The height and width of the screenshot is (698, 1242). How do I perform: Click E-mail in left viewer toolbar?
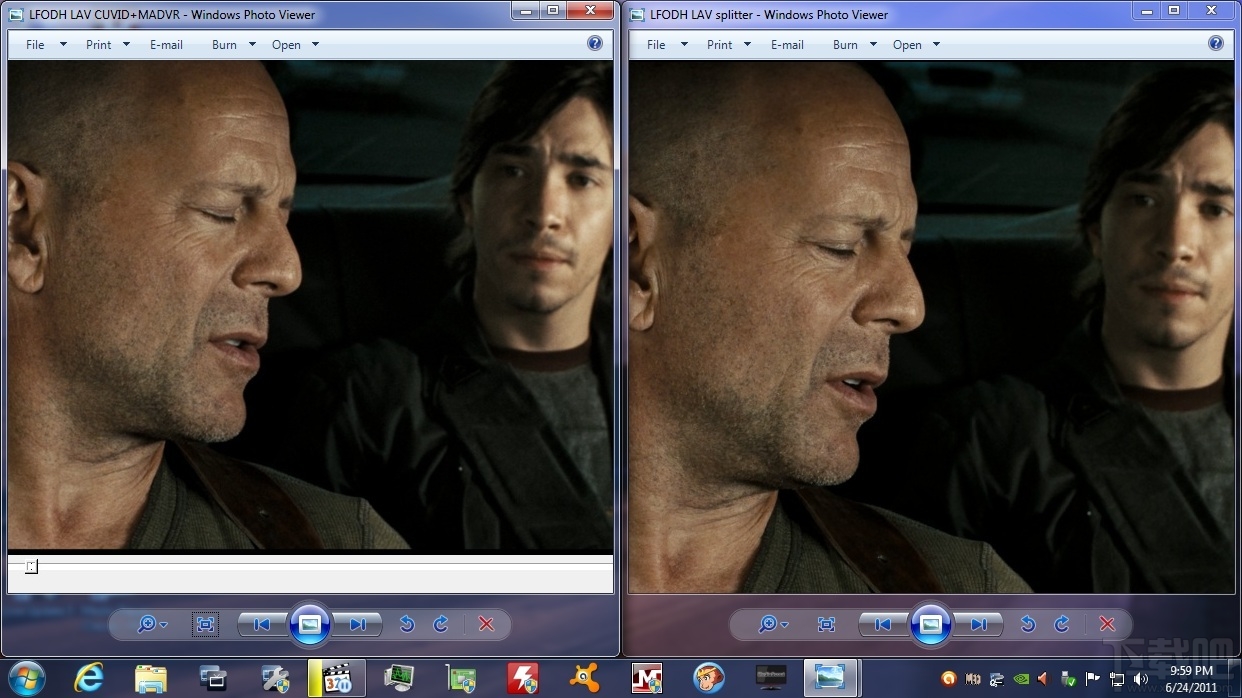pyautogui.click(x=166, y=45)
